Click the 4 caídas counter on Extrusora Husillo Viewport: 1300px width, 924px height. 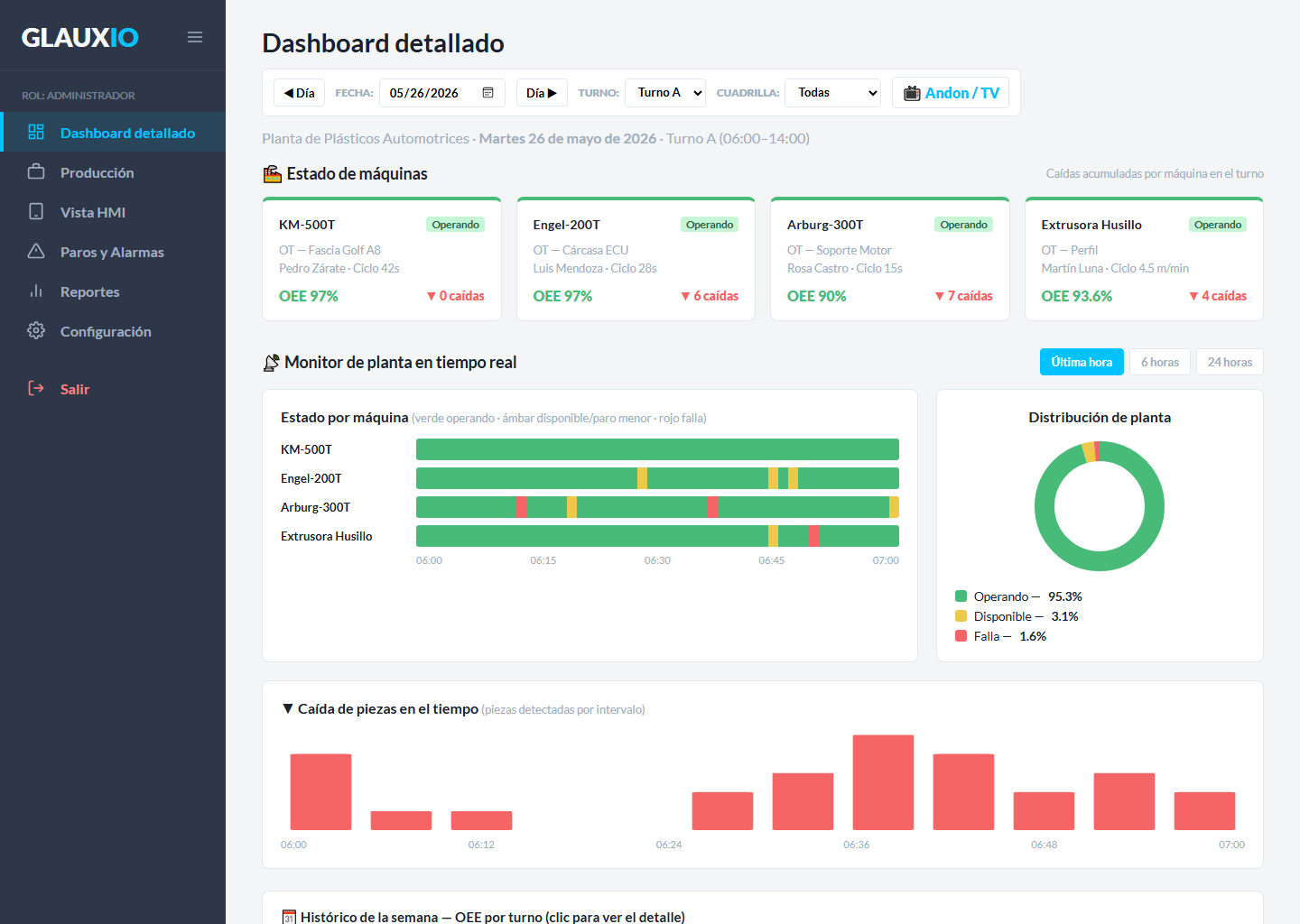click(x=1218, y=296)
